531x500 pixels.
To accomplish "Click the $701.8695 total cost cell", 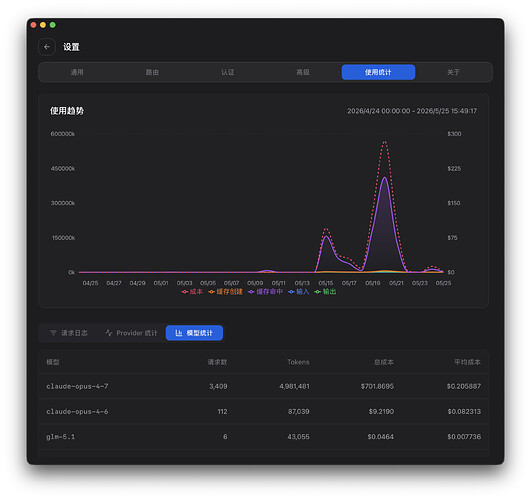I will click(377, 386).
